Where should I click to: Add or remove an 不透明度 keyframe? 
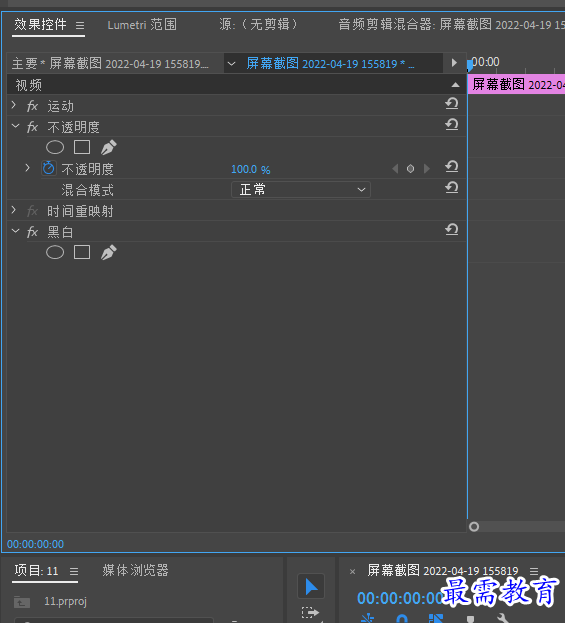pos(410,169)
